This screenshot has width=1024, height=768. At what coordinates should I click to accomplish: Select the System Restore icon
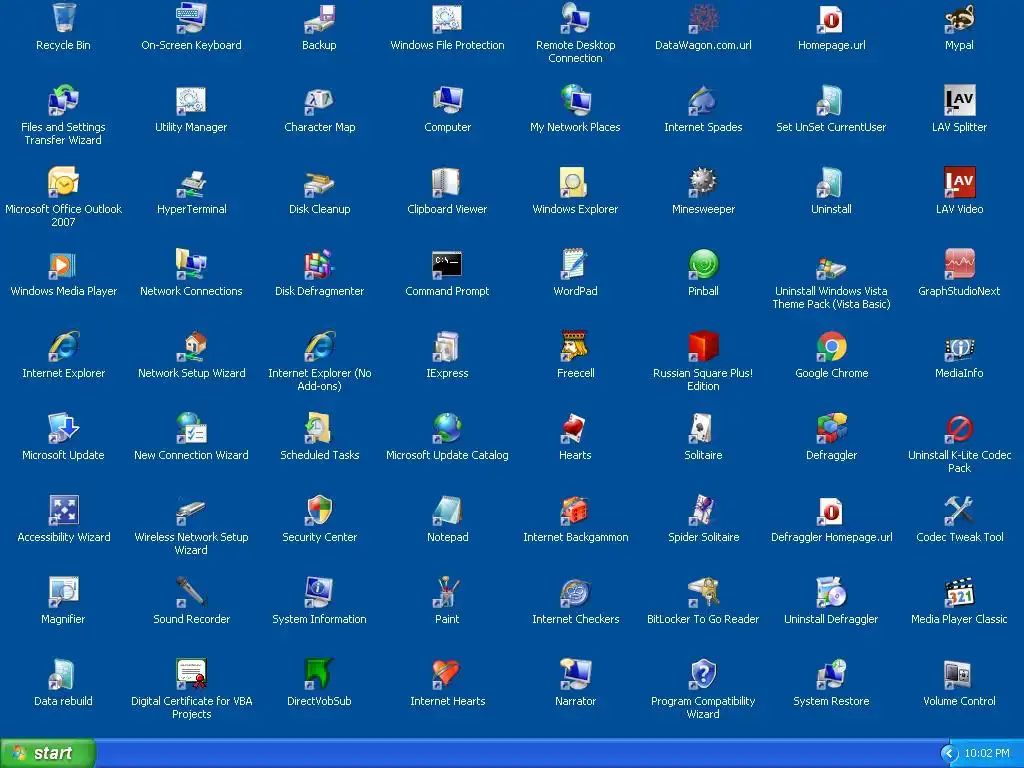point(831,674)
